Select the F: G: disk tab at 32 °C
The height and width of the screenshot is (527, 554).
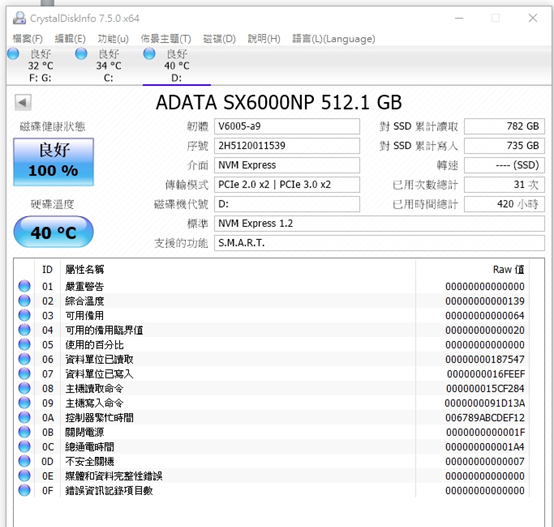40,66
